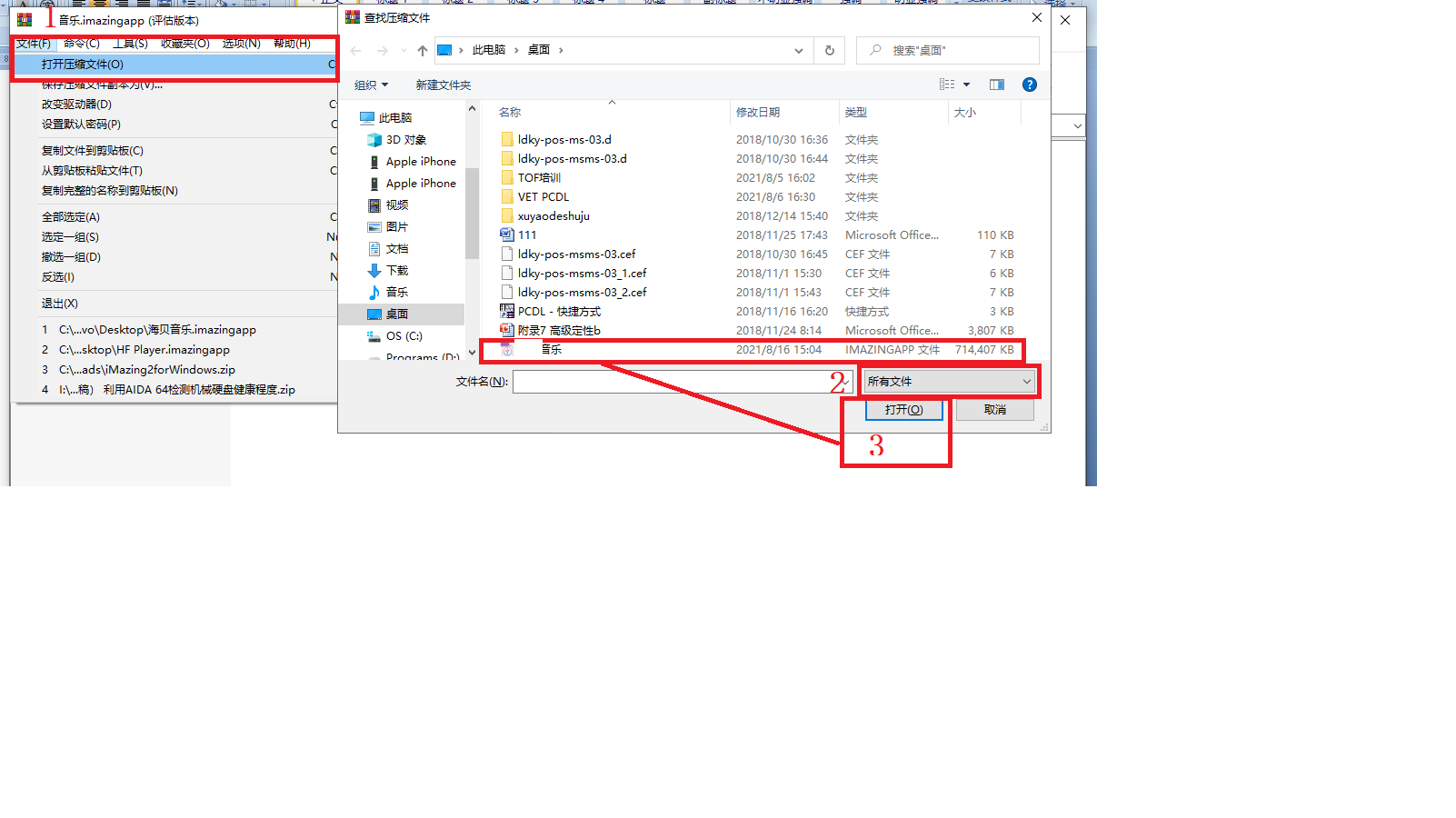
Task: Select PCDL - 快捷方式 shortcut
Action: click(559, 312)
